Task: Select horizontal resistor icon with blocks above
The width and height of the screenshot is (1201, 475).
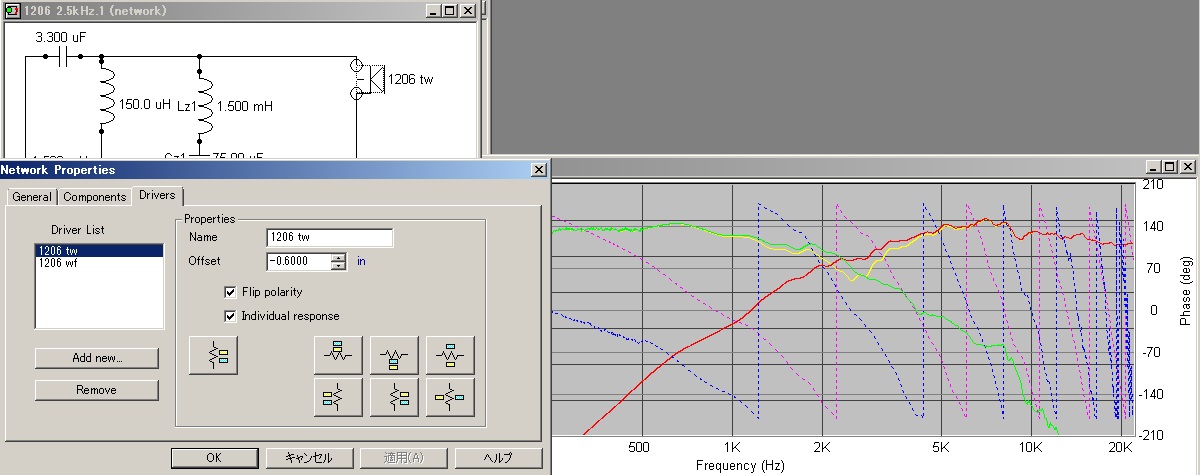Action: coord(338,355)
